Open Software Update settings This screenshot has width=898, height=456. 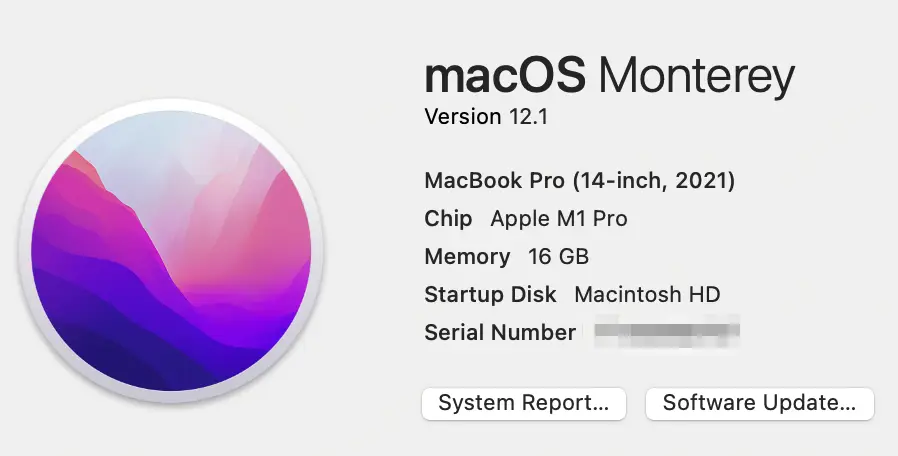759,403
